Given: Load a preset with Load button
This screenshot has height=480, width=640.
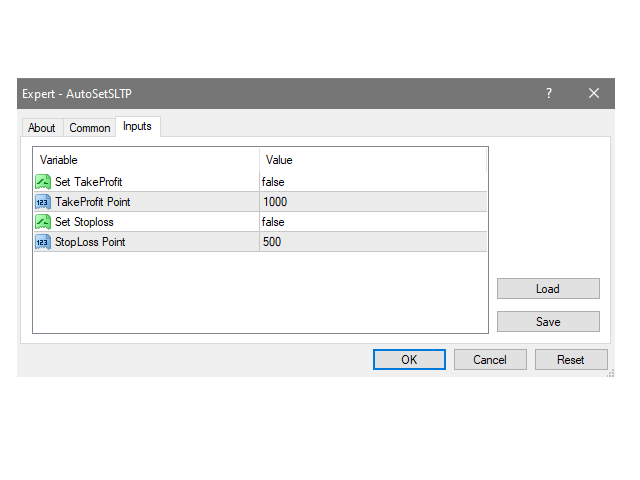Looking at the screenshot, I should click(x=548, y=289).
